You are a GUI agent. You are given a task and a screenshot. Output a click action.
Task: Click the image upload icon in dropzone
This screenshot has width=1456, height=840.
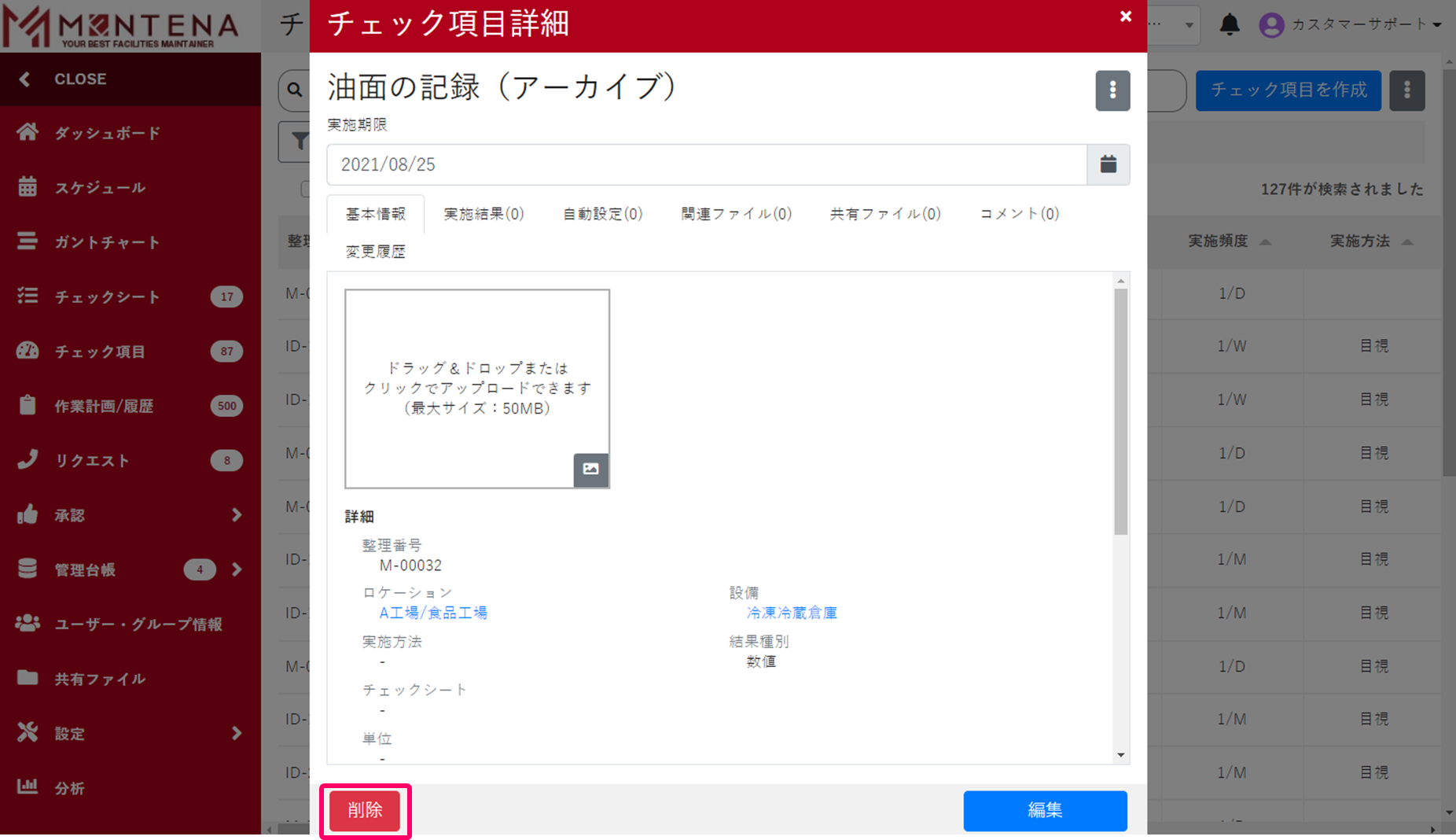coord(590,470)
